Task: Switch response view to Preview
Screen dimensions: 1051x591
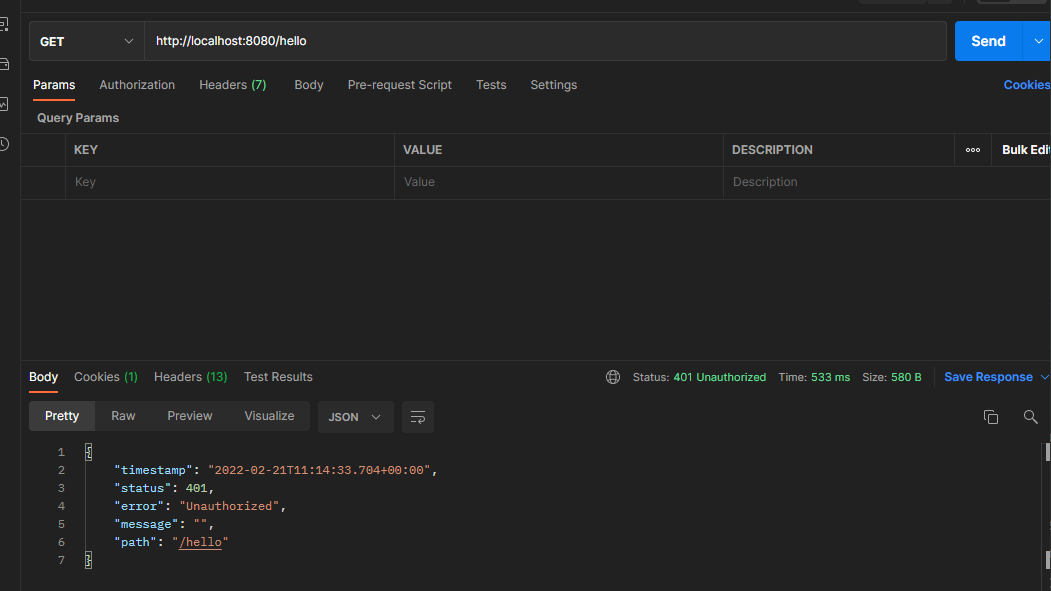Action: coord(190,416)
